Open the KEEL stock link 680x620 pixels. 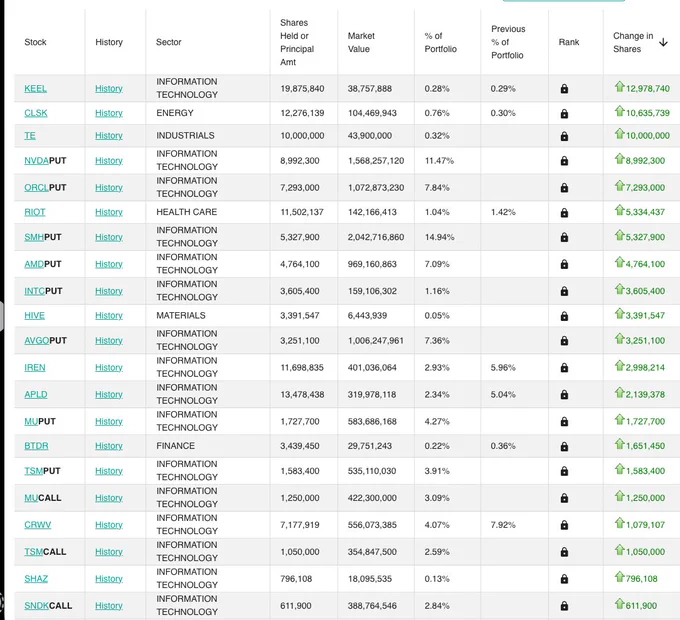click(36, 88)
